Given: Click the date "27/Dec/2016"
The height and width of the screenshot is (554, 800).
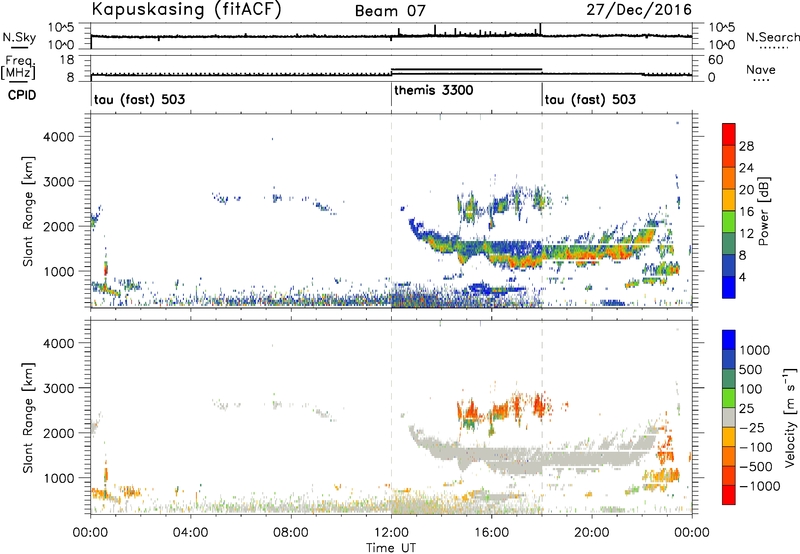Looking at the screenshot, I should 639,10.
